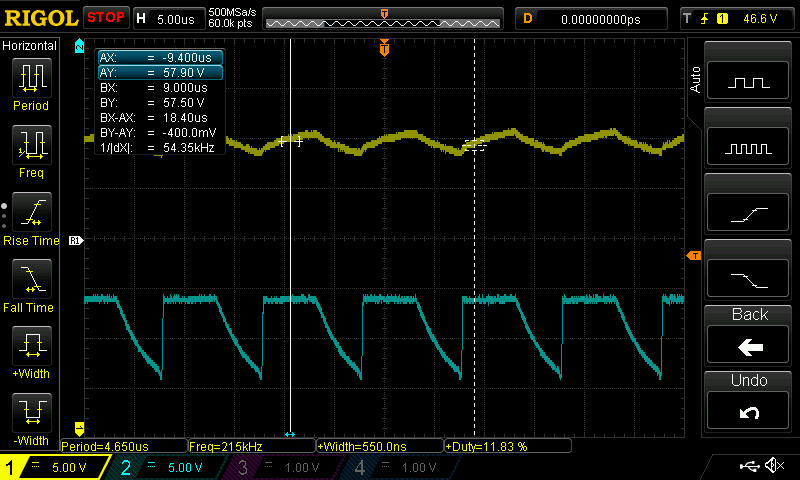This screenshot has height=480, width=800.
Task: Select the +Width measurement icon
Action: click(x=32, y=346)
